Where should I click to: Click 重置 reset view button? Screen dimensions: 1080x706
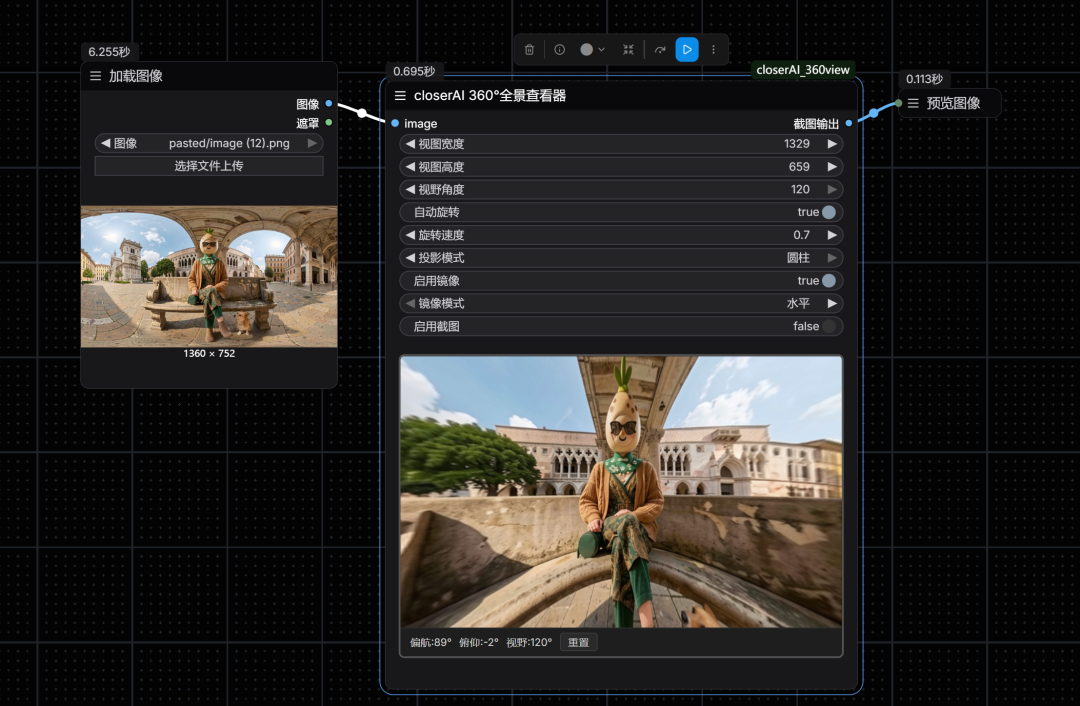pos(579,643)
